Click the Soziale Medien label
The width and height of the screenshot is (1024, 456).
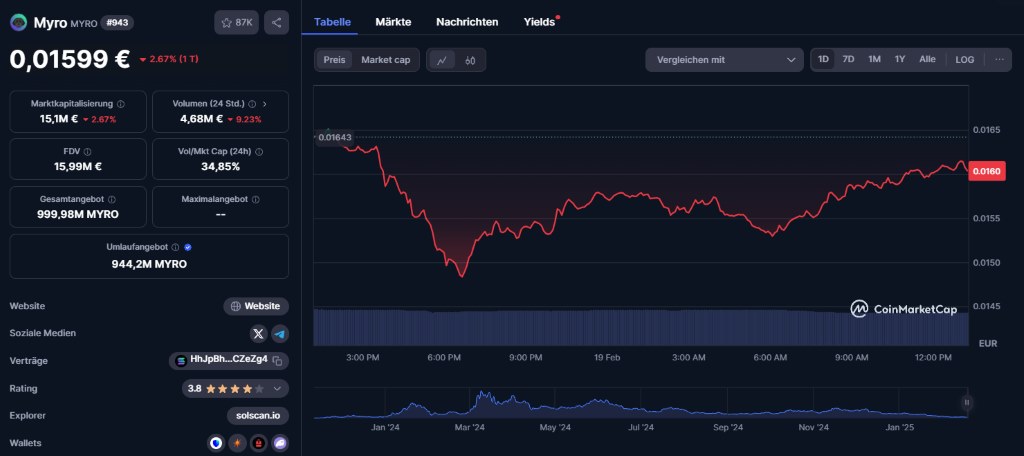42,333
